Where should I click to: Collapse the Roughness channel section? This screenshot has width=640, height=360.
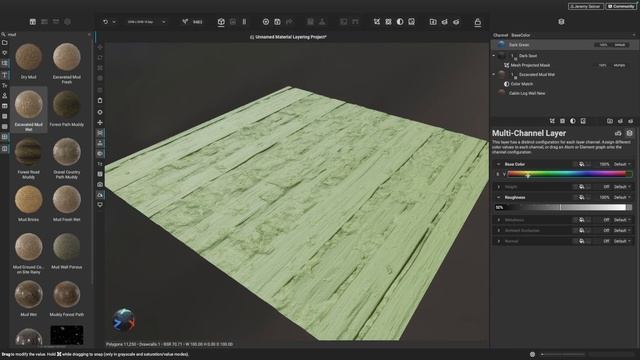pos(498,198)
